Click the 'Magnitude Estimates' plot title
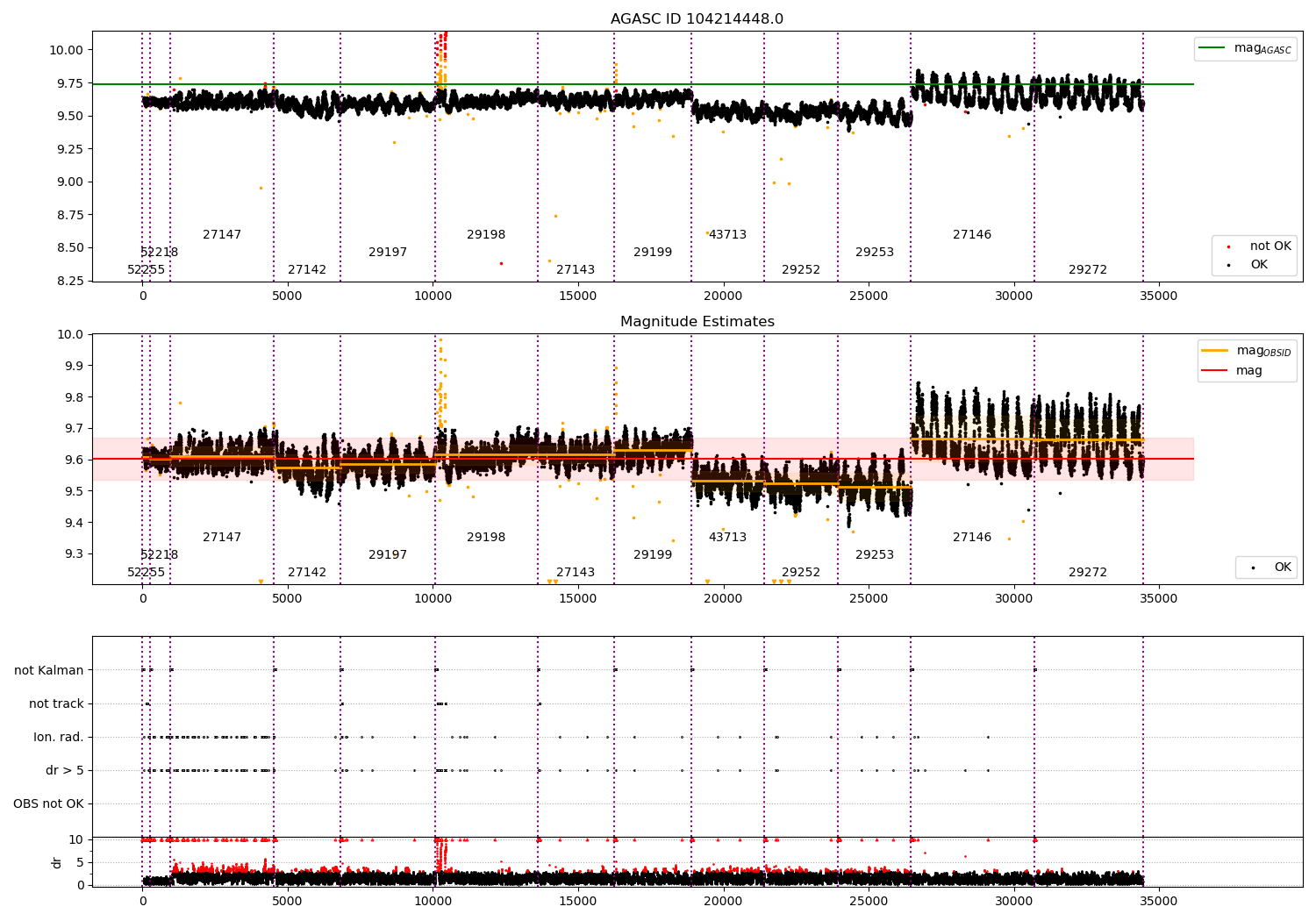This screenshot has width=1316, height=921. [x=697, y=322]
